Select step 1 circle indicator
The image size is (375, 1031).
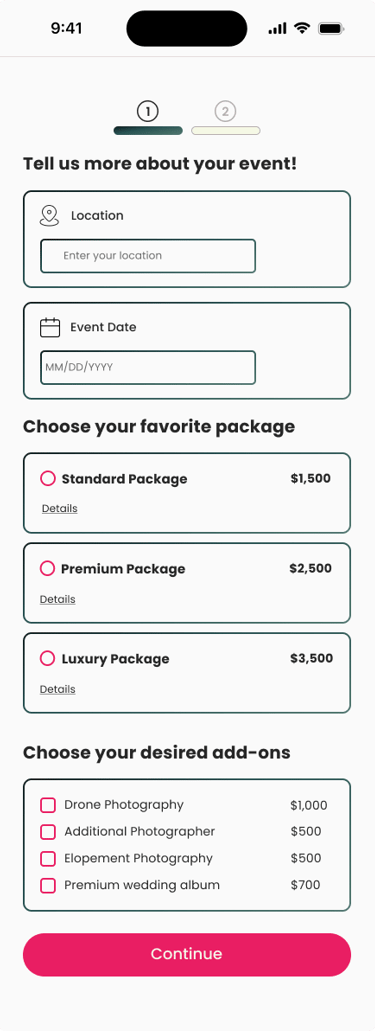148,112
